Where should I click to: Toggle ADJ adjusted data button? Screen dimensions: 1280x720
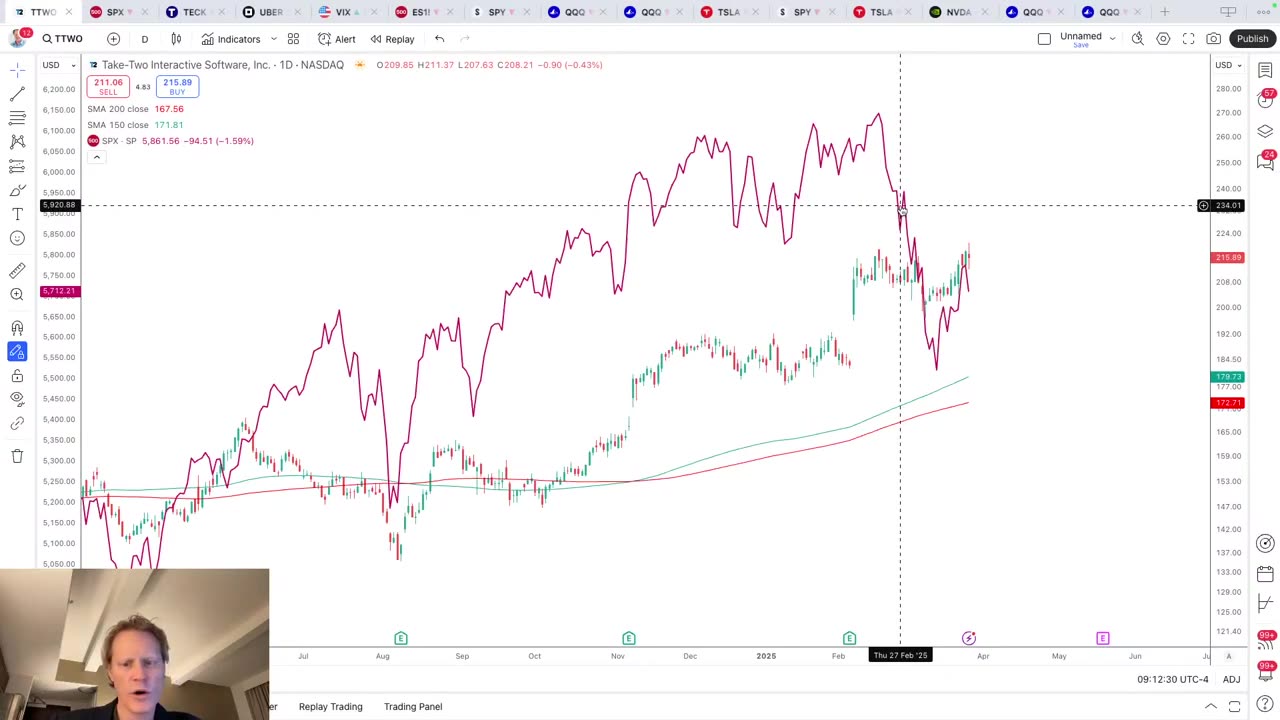[x=1231, y=680]
